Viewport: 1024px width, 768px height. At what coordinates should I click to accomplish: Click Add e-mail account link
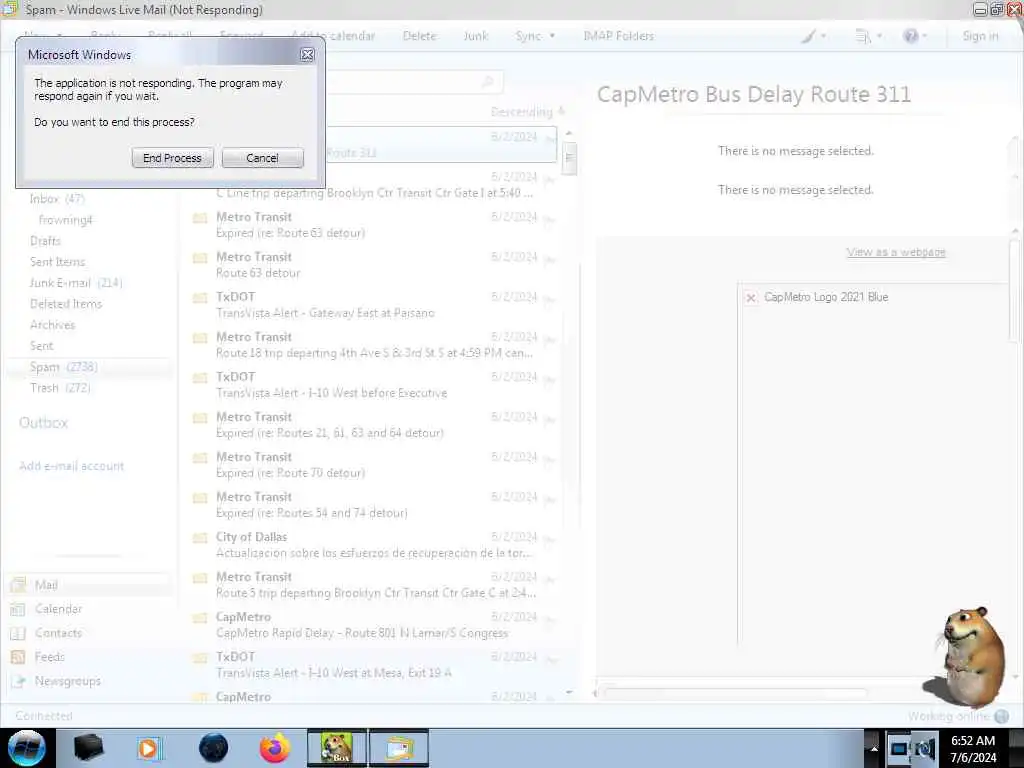point(71,466)
